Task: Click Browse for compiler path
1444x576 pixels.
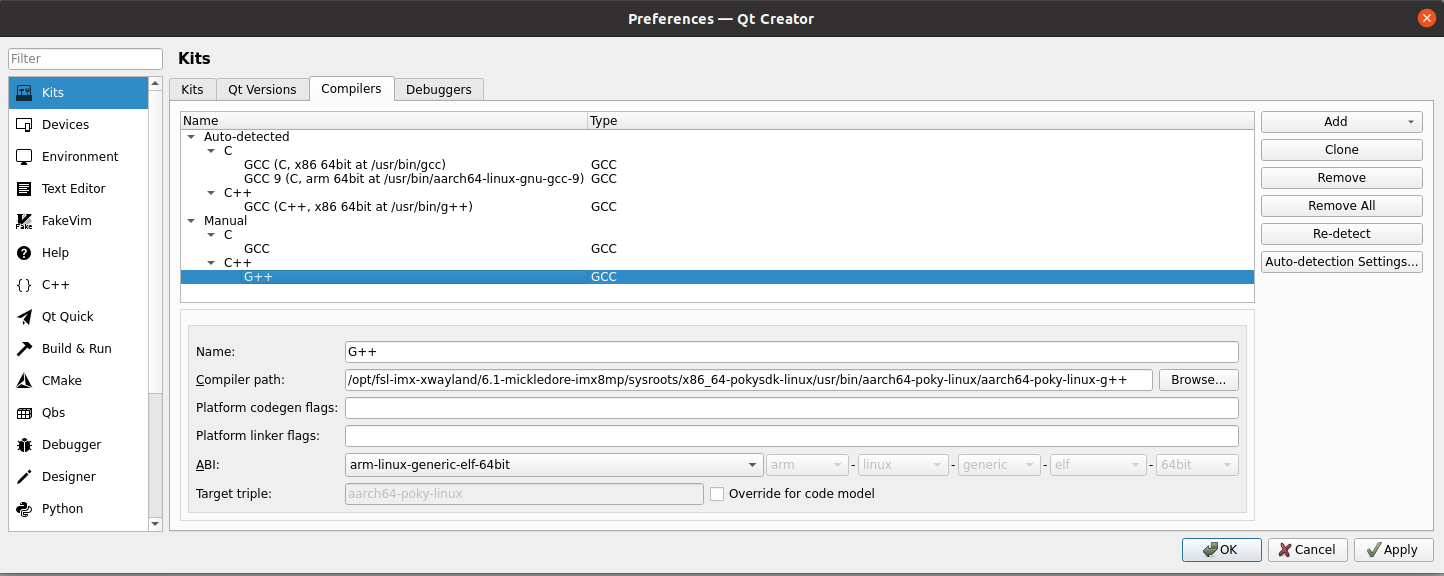Action: click(1199, 380)
